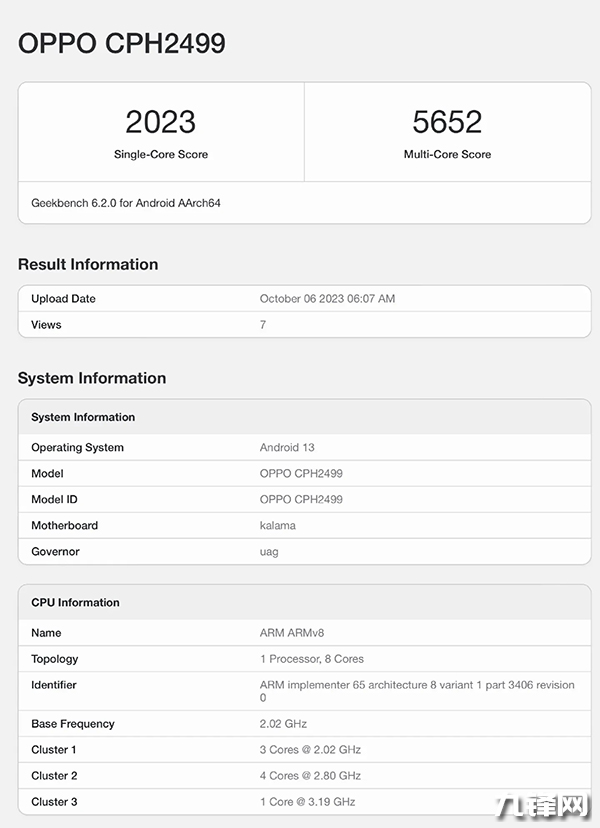Click the Result Information heading
The image size is (600, 828).
pyautogui.click(x=88, y=264)
